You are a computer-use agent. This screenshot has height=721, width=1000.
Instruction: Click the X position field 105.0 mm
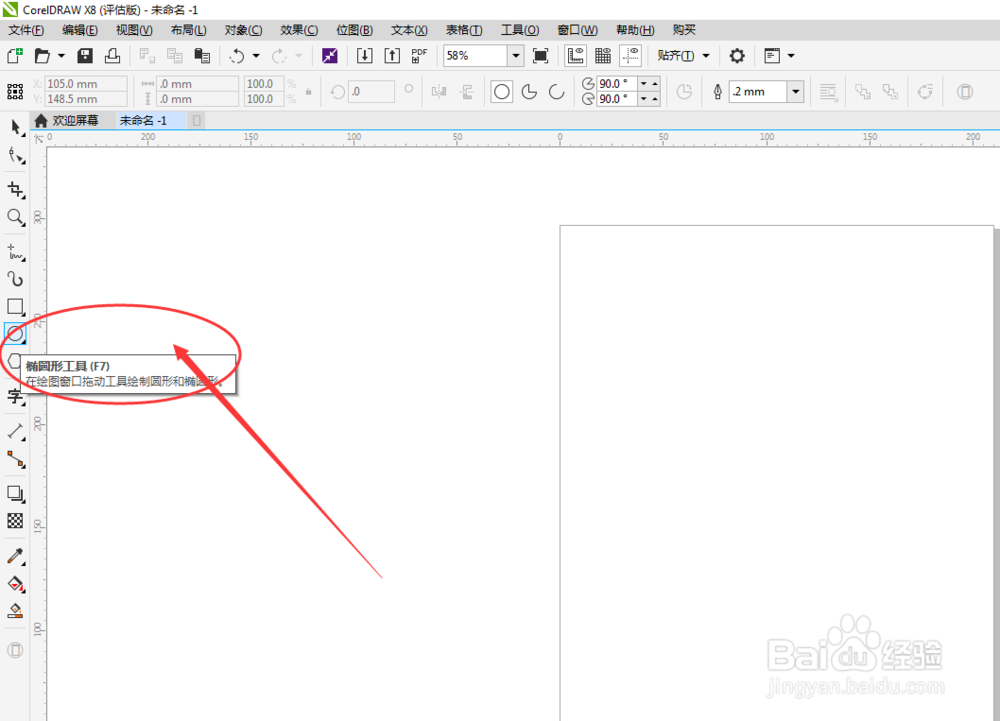pyautogui.click(x=85, y=84)
